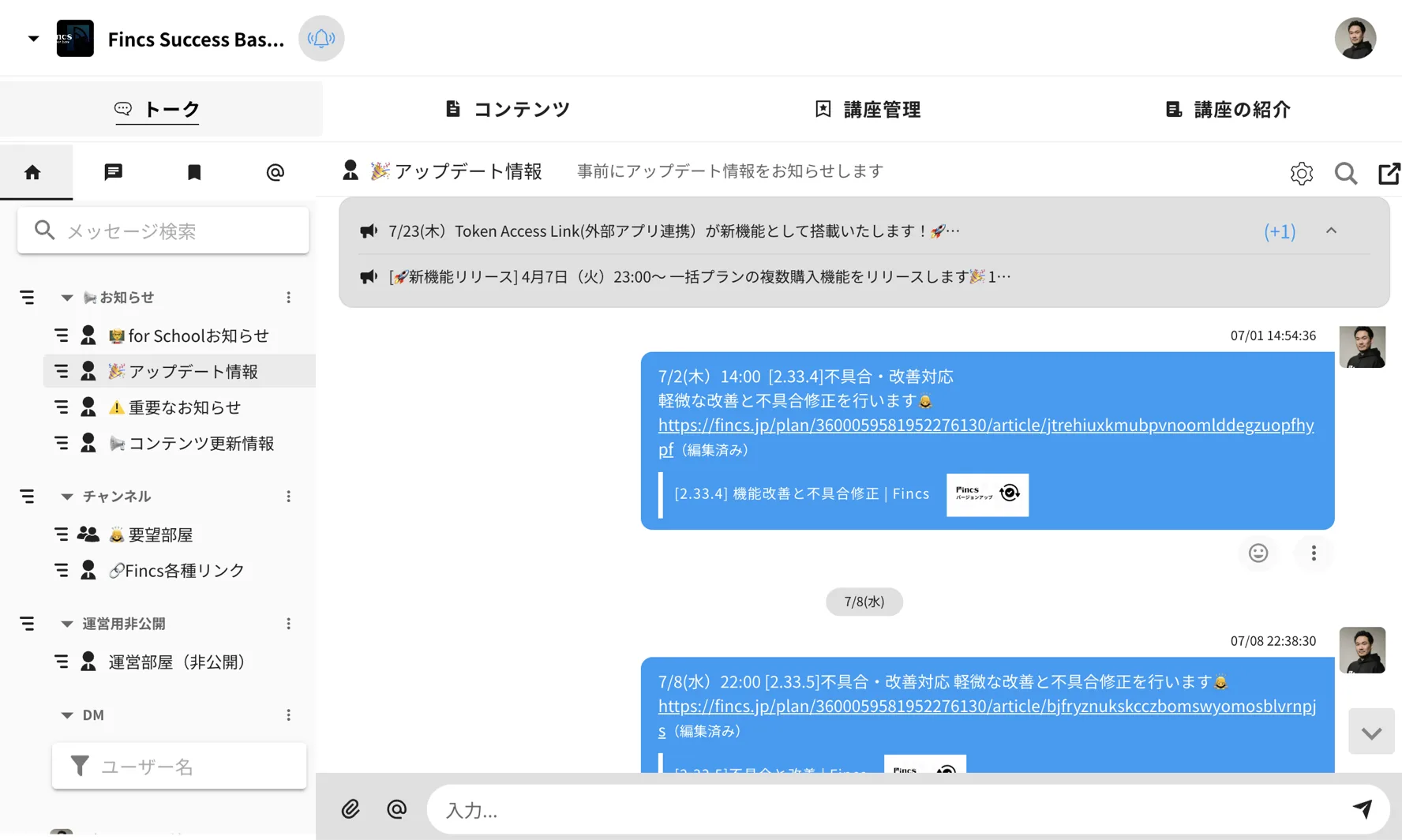Open the お知らせ category options menu

coord(288,298)
